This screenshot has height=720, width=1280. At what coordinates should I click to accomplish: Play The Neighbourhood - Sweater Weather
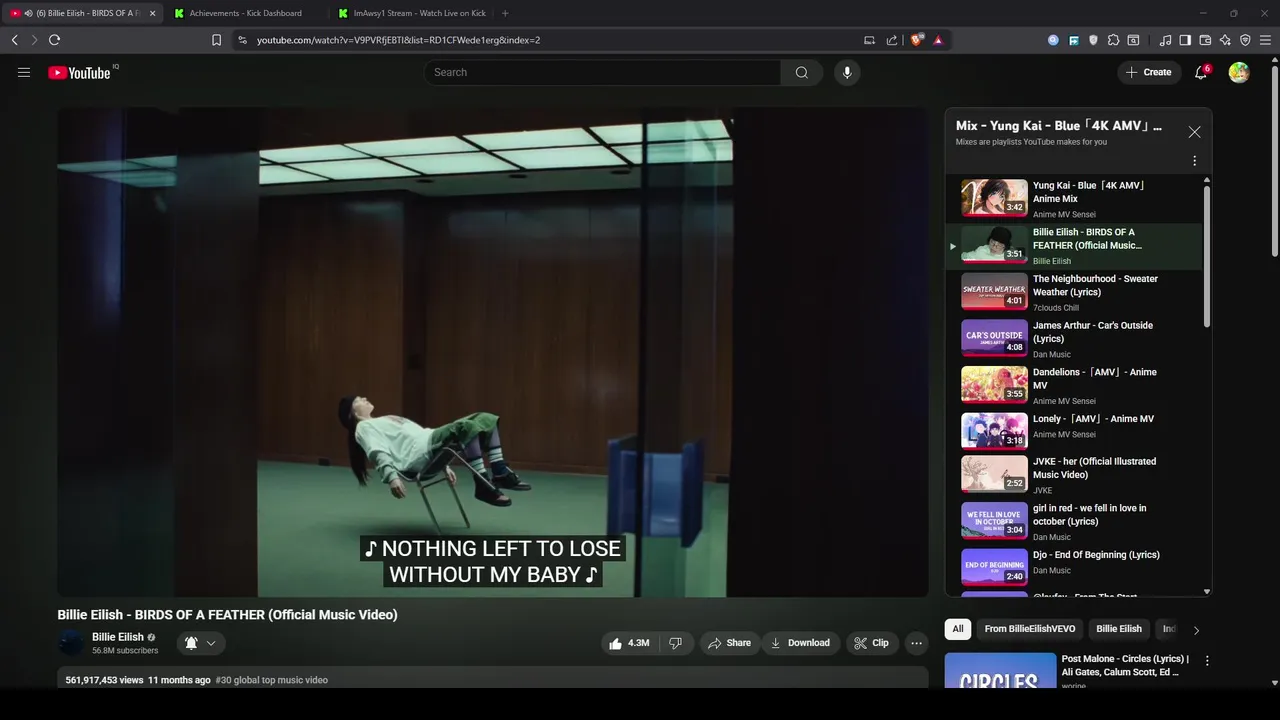1076,292
